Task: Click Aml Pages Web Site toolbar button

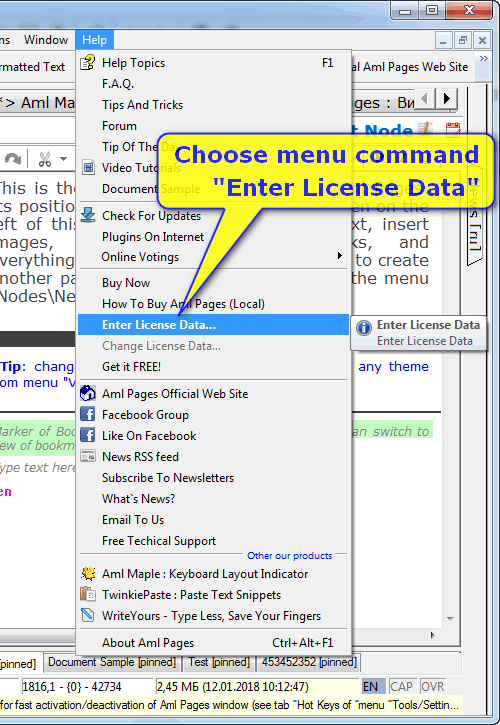Action: (x=410, y=67)
